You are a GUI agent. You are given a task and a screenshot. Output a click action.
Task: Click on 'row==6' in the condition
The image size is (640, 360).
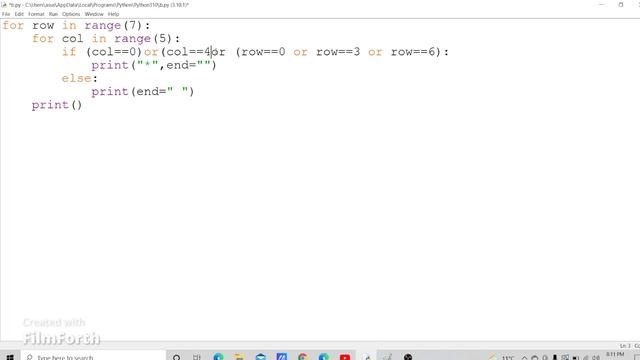pyautogui.click(x=413, y=52)
